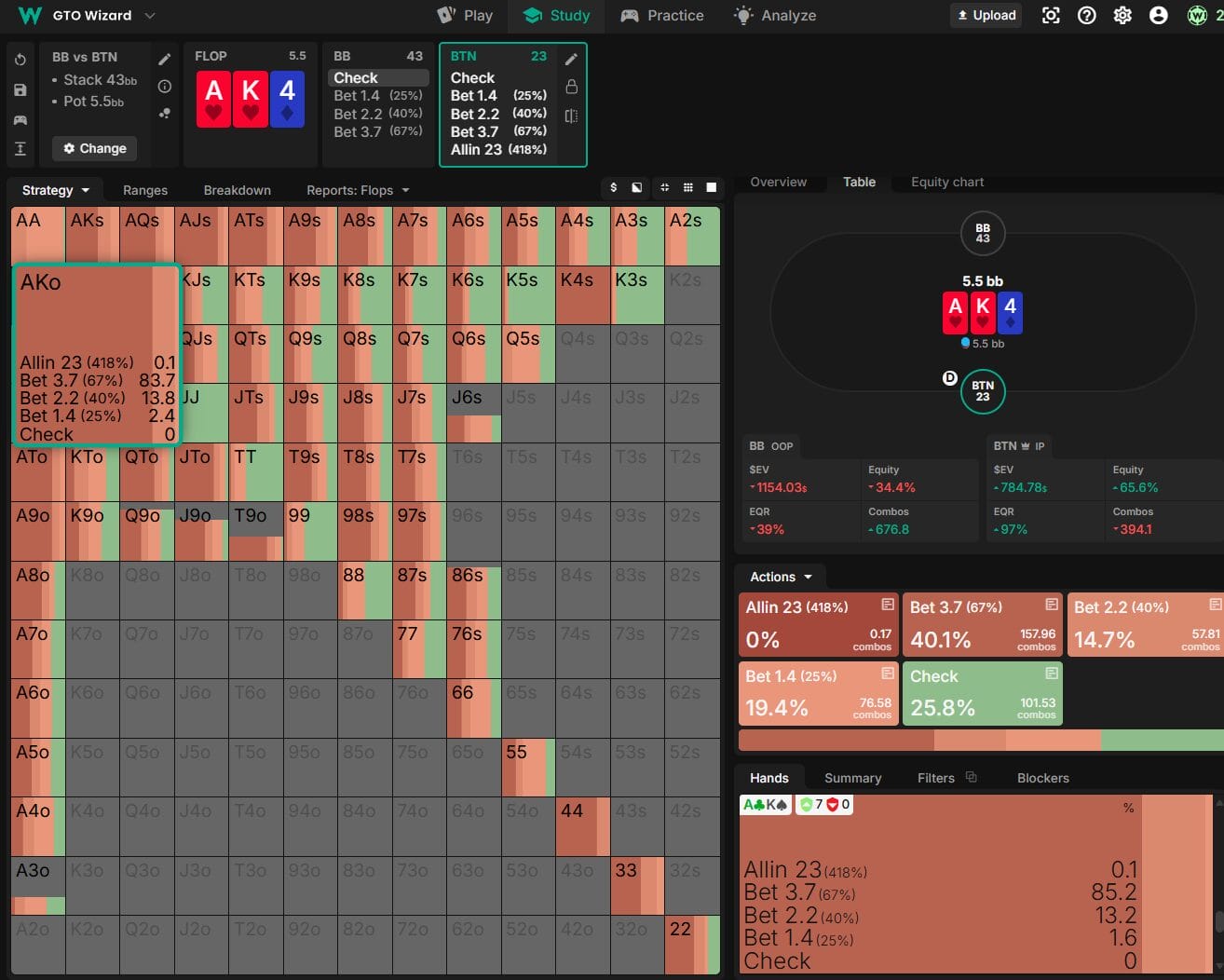Toggle the solid square view icon

point(712,187)
